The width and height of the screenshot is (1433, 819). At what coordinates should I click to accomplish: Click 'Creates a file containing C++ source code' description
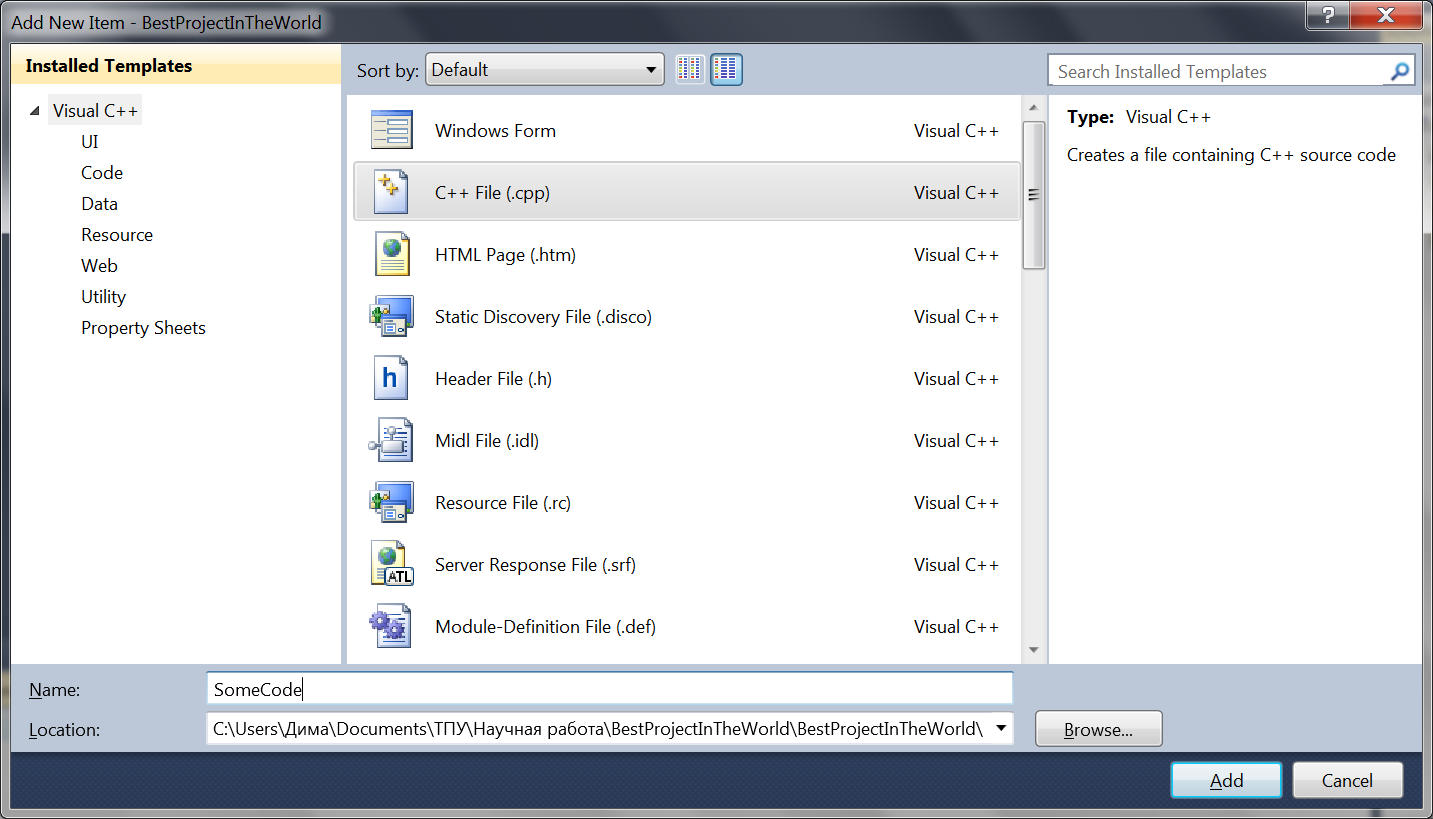tap(1231, 155)
